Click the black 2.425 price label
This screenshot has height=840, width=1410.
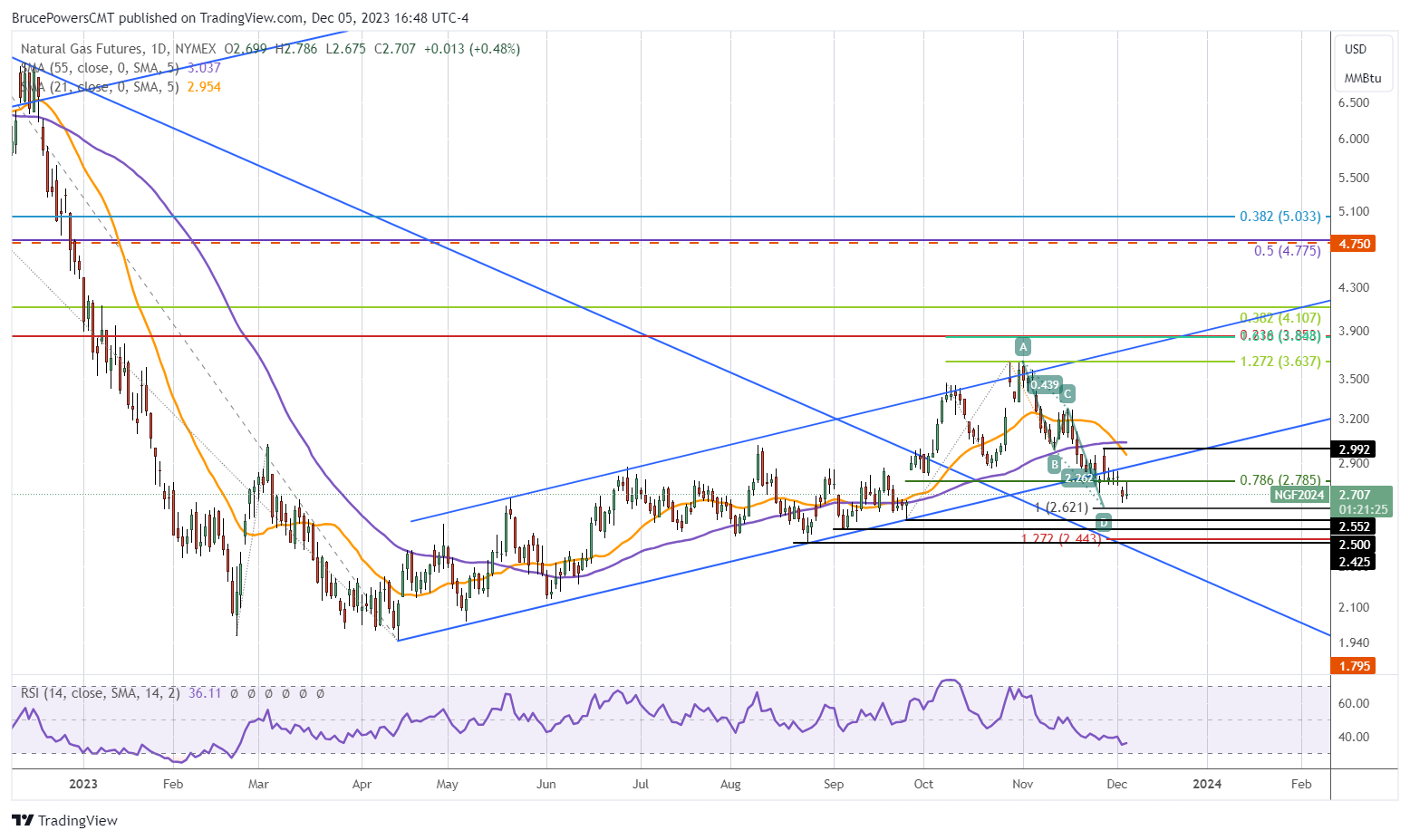1355,562
